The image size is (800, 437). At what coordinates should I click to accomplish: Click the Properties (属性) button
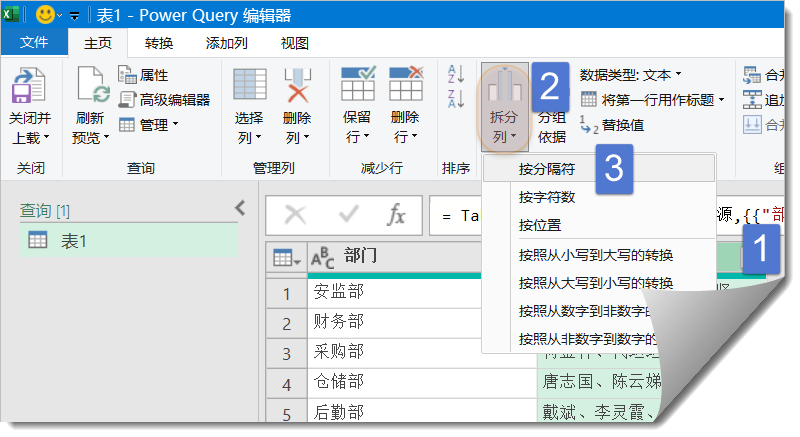click(143, 75)
